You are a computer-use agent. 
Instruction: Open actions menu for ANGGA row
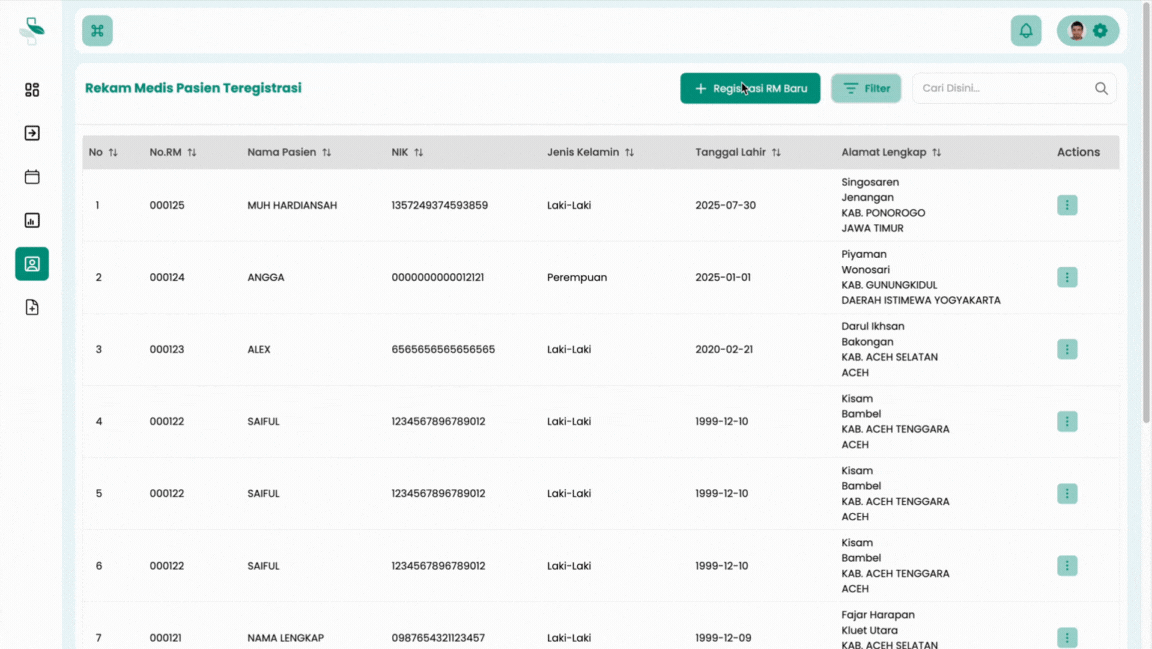[x=1067, y=277]
